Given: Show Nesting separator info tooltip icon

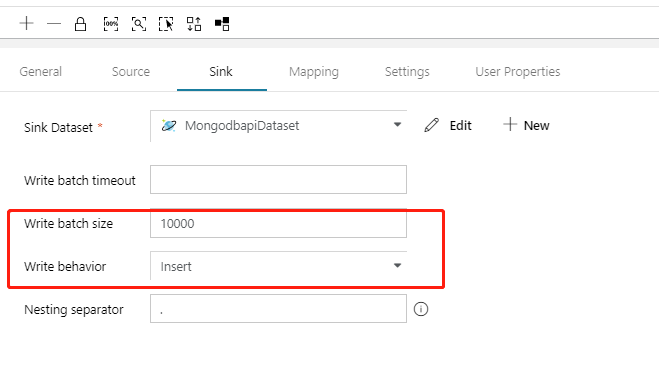Looking at the screenshot, I should tap(421, 309).
